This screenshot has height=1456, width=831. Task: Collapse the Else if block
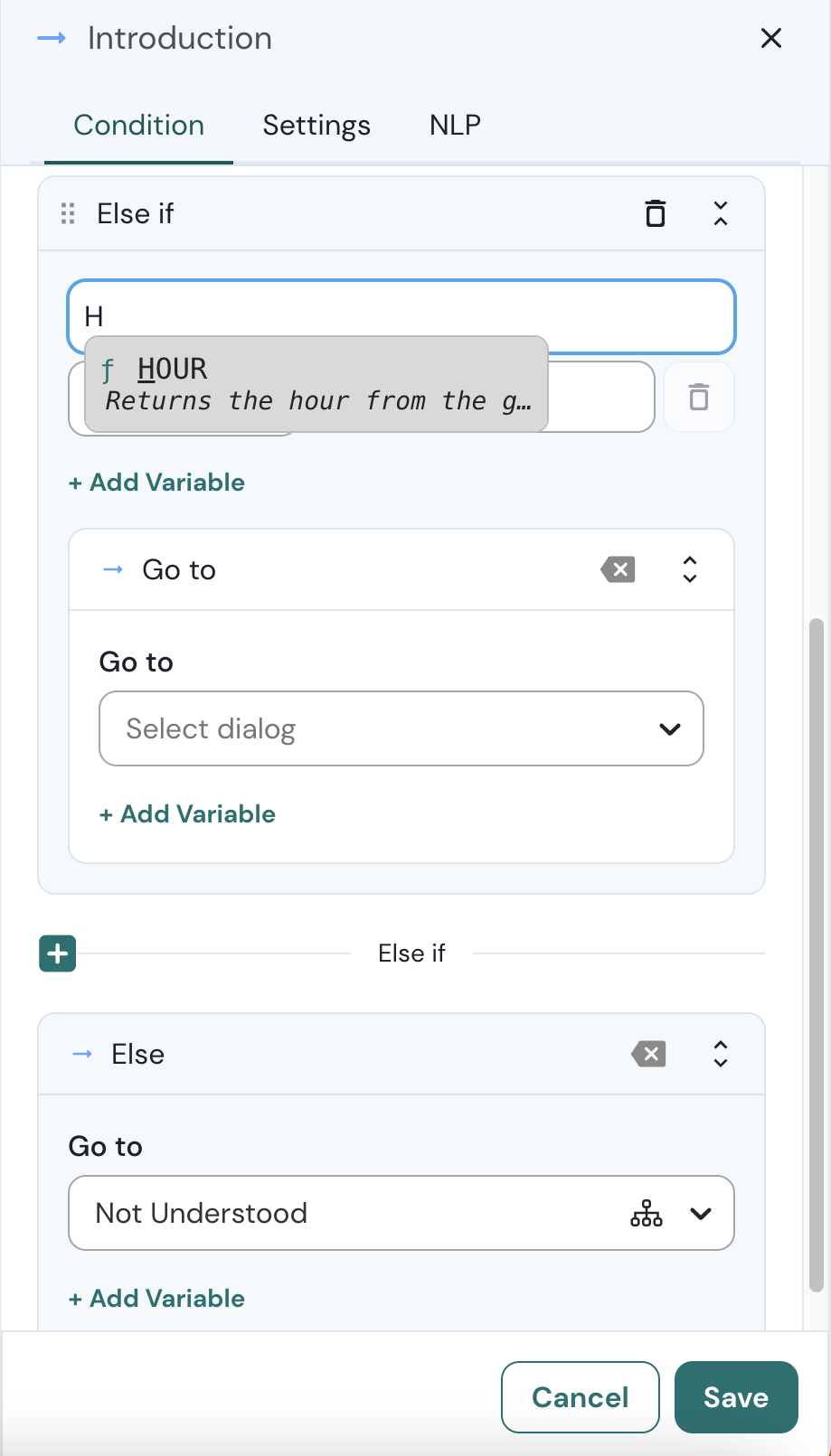(x=720, y=214)
